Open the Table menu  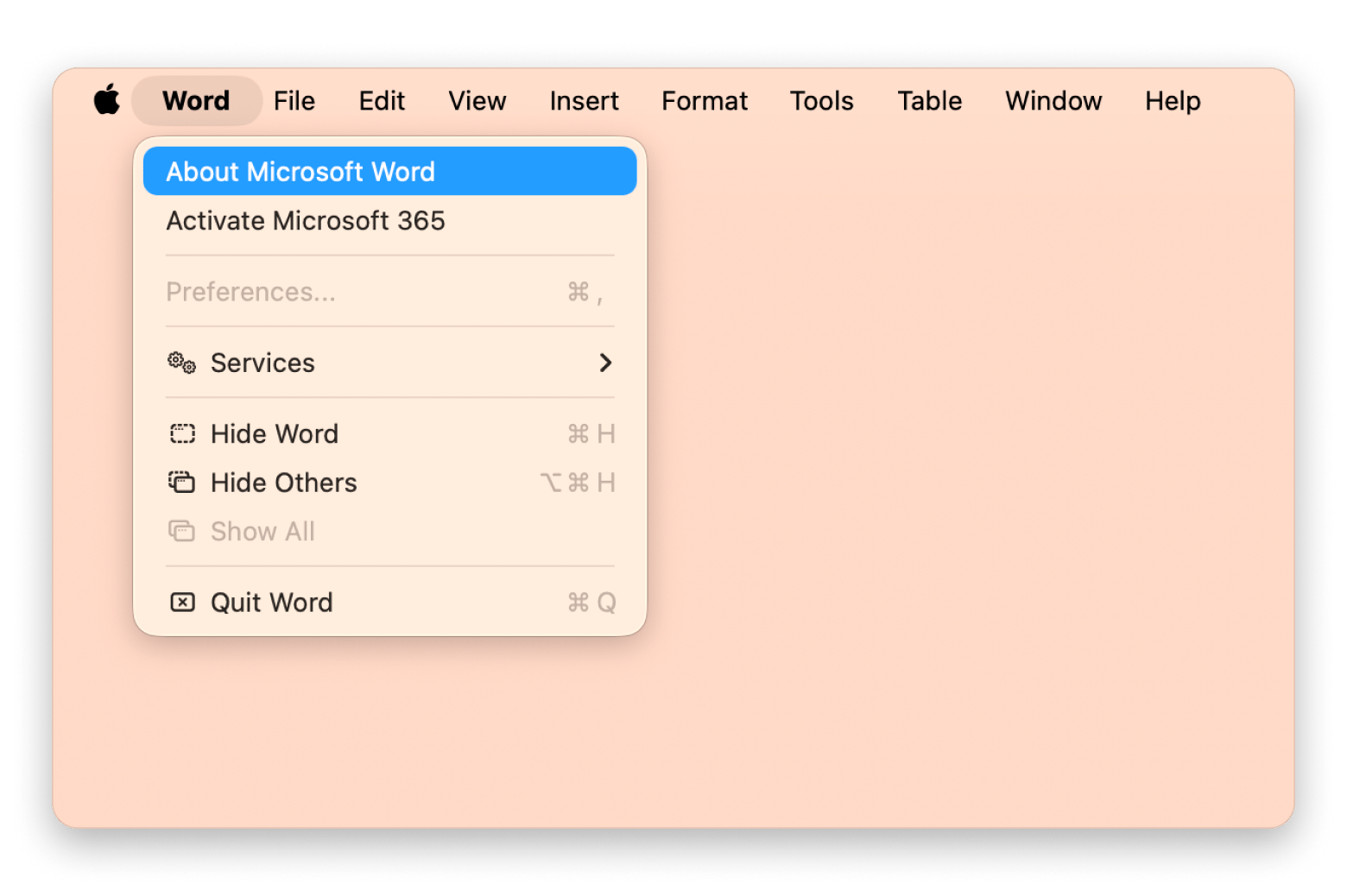[x=929, y=101]
